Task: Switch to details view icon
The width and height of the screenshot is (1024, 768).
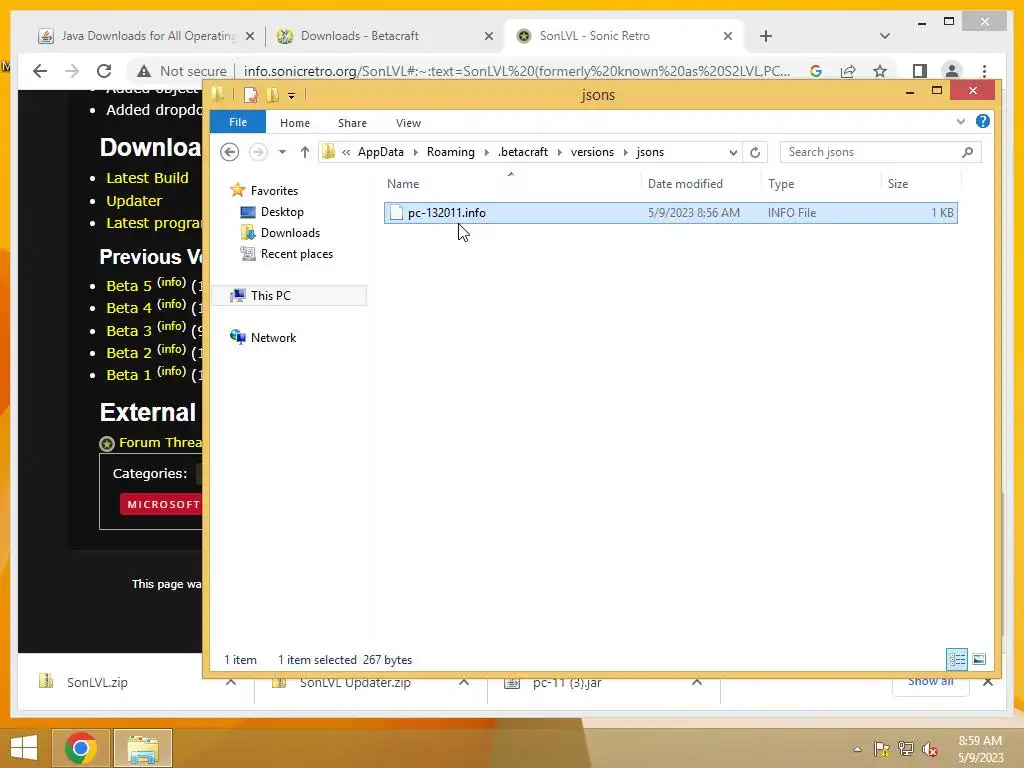Action: click(957, 659)
